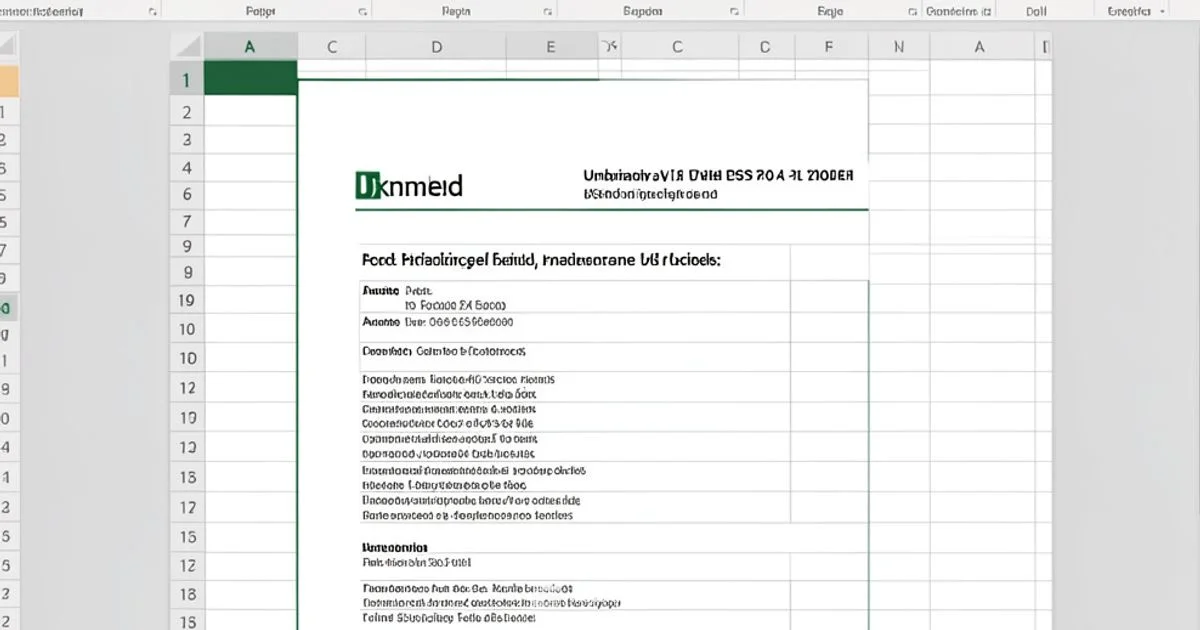The image size is (1200, 630).
Task: Select the column F header
Action: tap(828, 46)
